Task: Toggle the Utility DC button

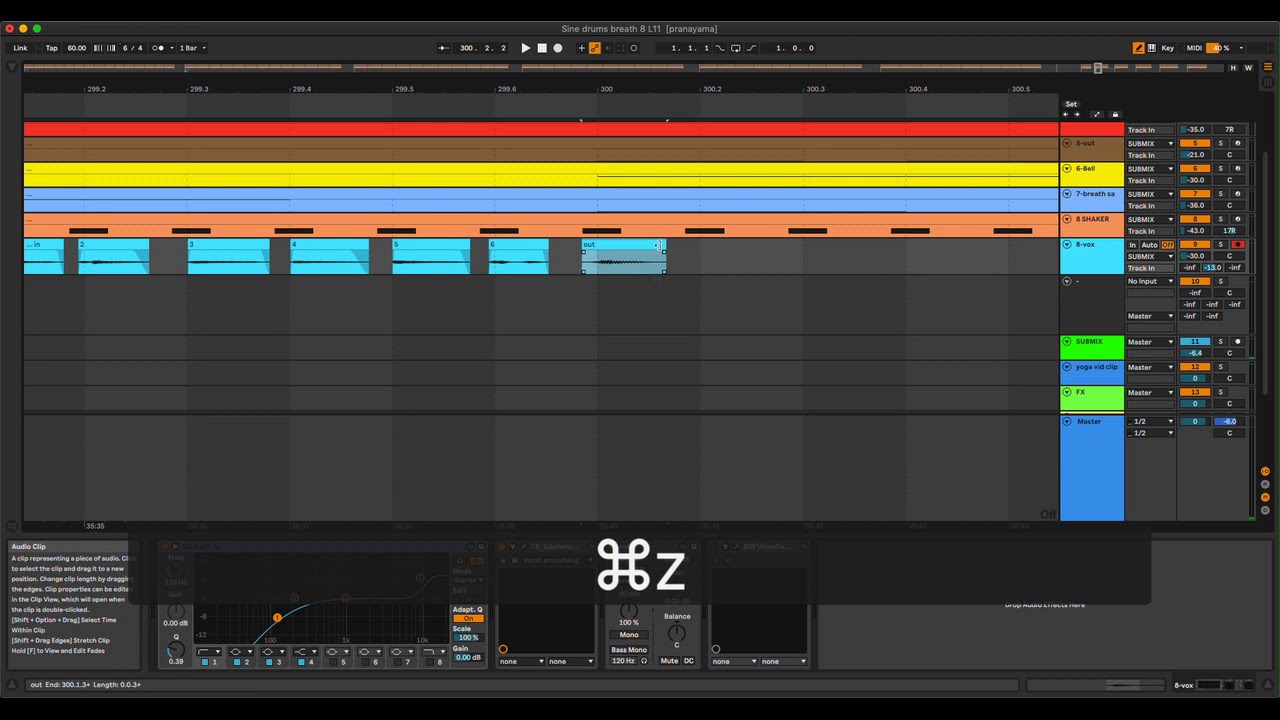Action: pyautogui.click(x=689, y=661)
